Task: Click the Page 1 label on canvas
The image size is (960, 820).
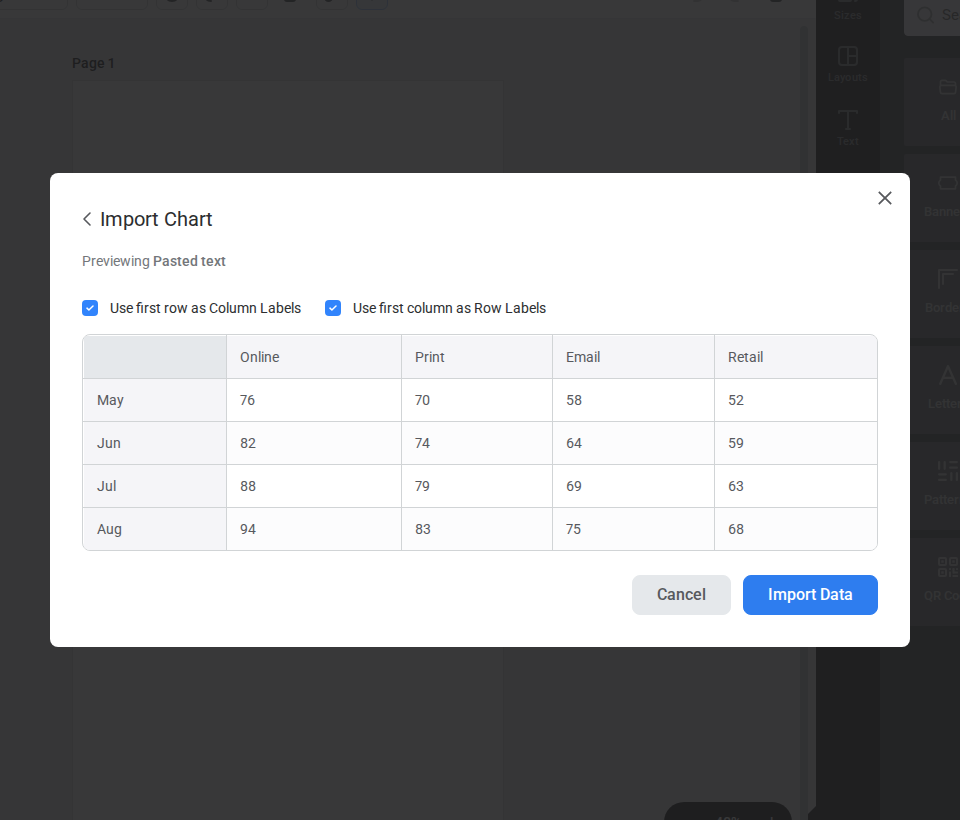Action: [x=93, y=63]
